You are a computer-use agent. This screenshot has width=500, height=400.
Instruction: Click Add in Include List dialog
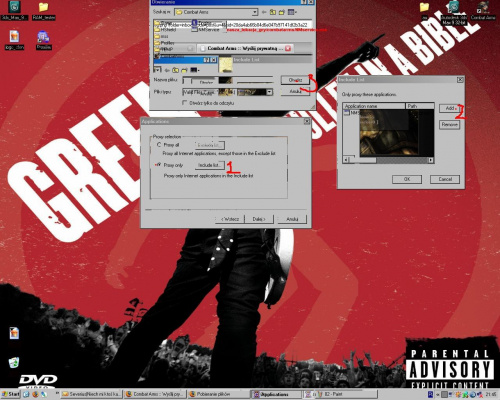point(450,108)
